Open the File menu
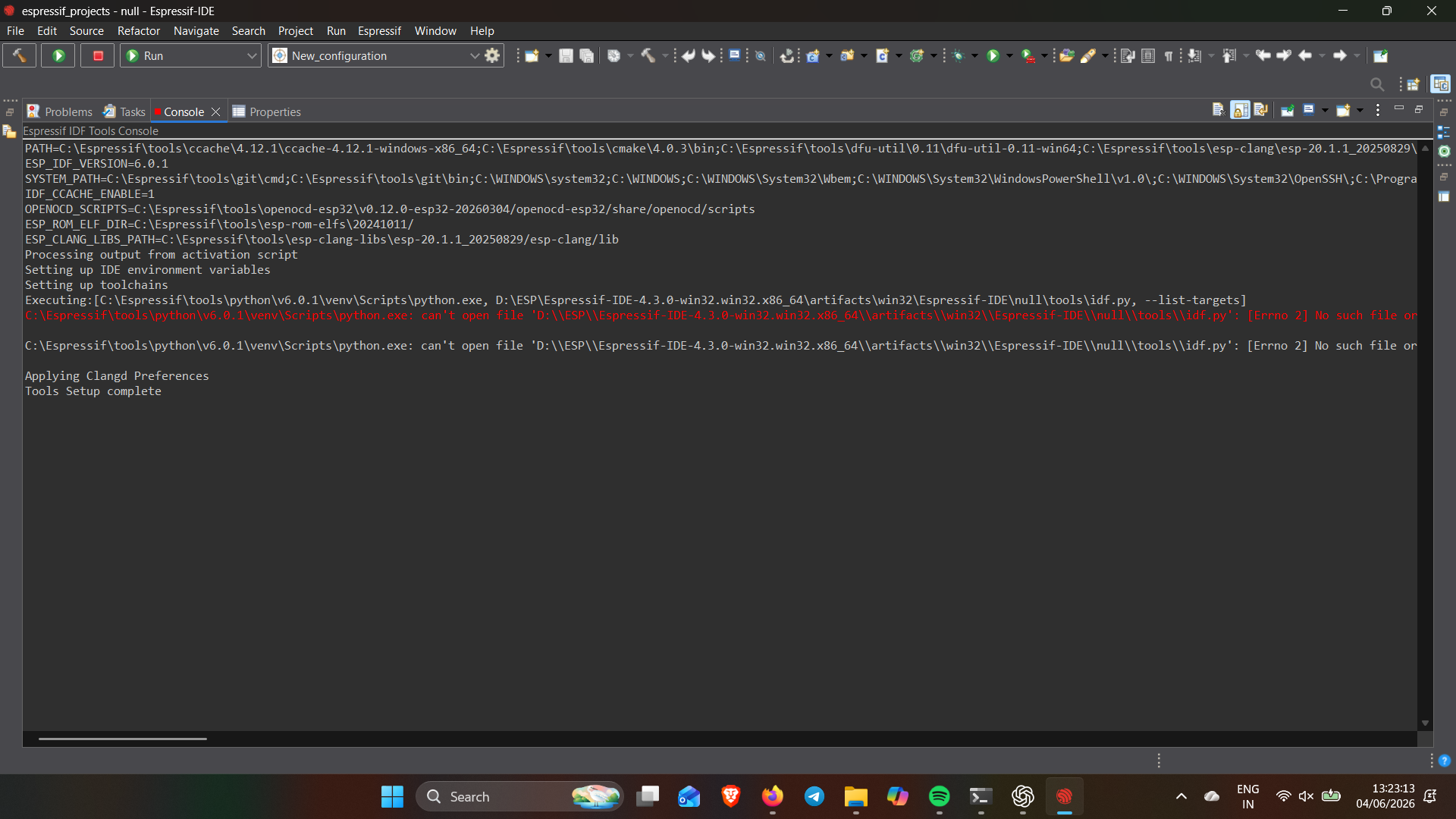Screen dimensions: 1456x819 pyautogui.click(x=15, y=30)
